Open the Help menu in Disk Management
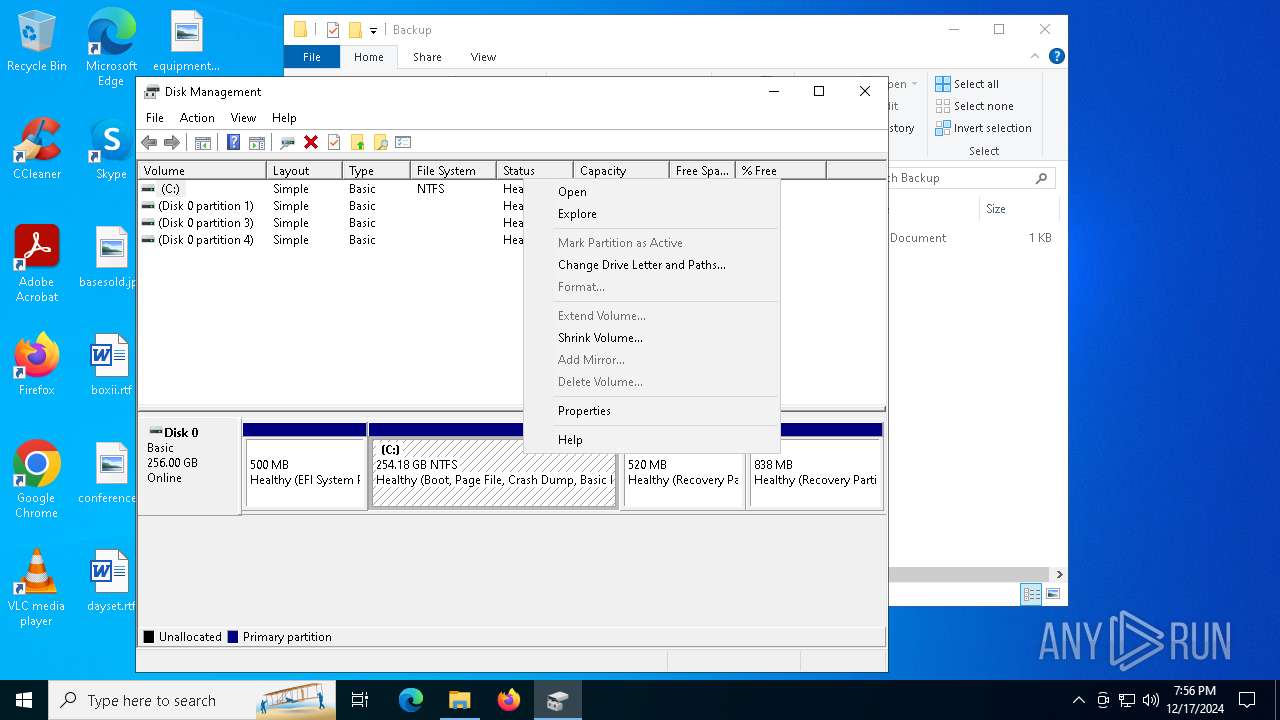 (x=284, y=118)
